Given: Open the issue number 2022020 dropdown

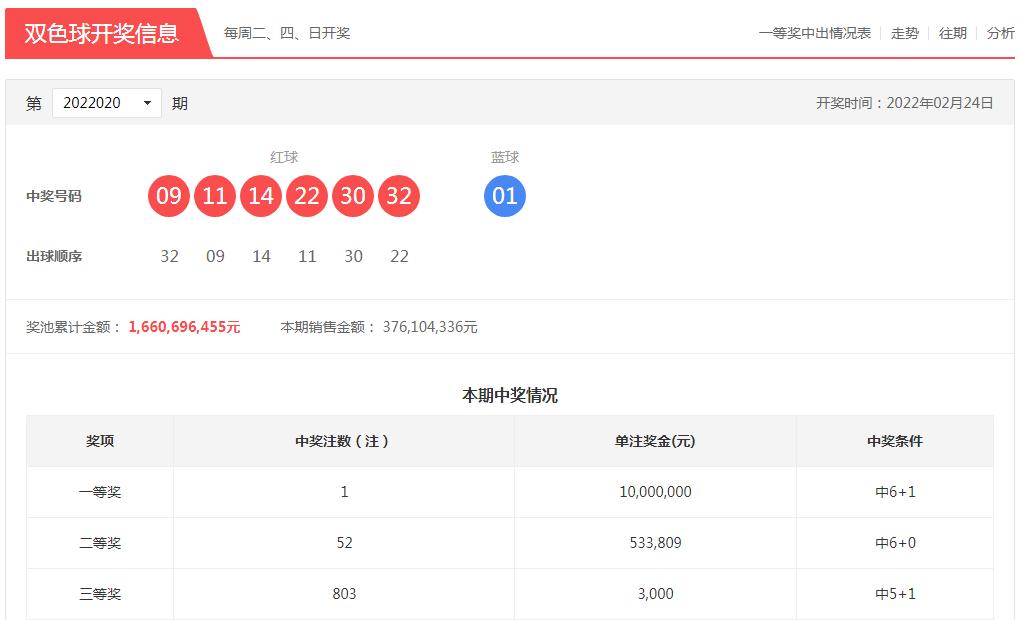Looking at the screenshot, I should pyautogui.click(x=107, y=103).
